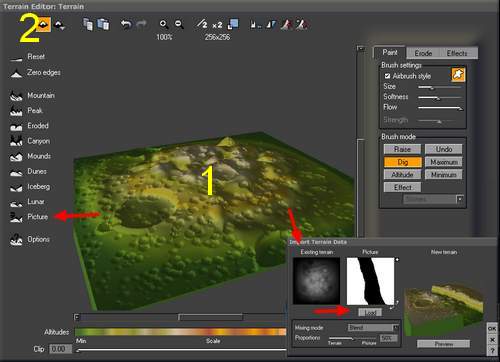Adjust the Proportions Terrain/Picture slider

pyautogui.click(x=352, y=339)
